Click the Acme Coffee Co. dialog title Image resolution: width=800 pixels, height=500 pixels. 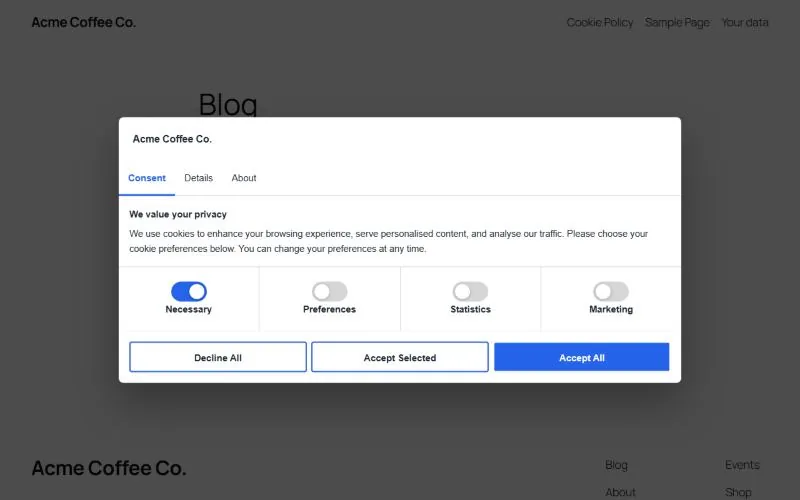pyautogui.click(x=172, y=139)
